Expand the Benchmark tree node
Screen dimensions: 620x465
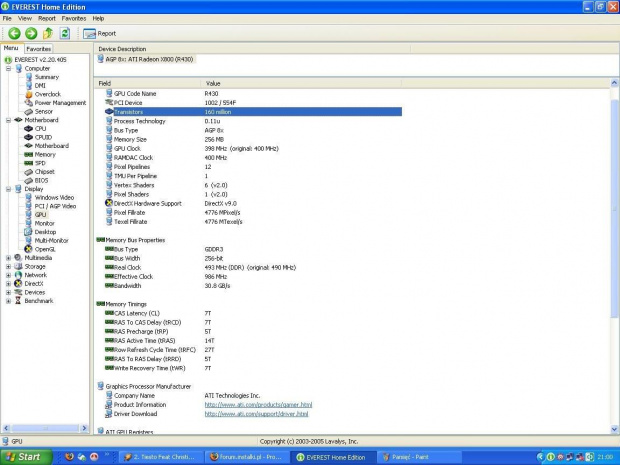pos(8,300)
